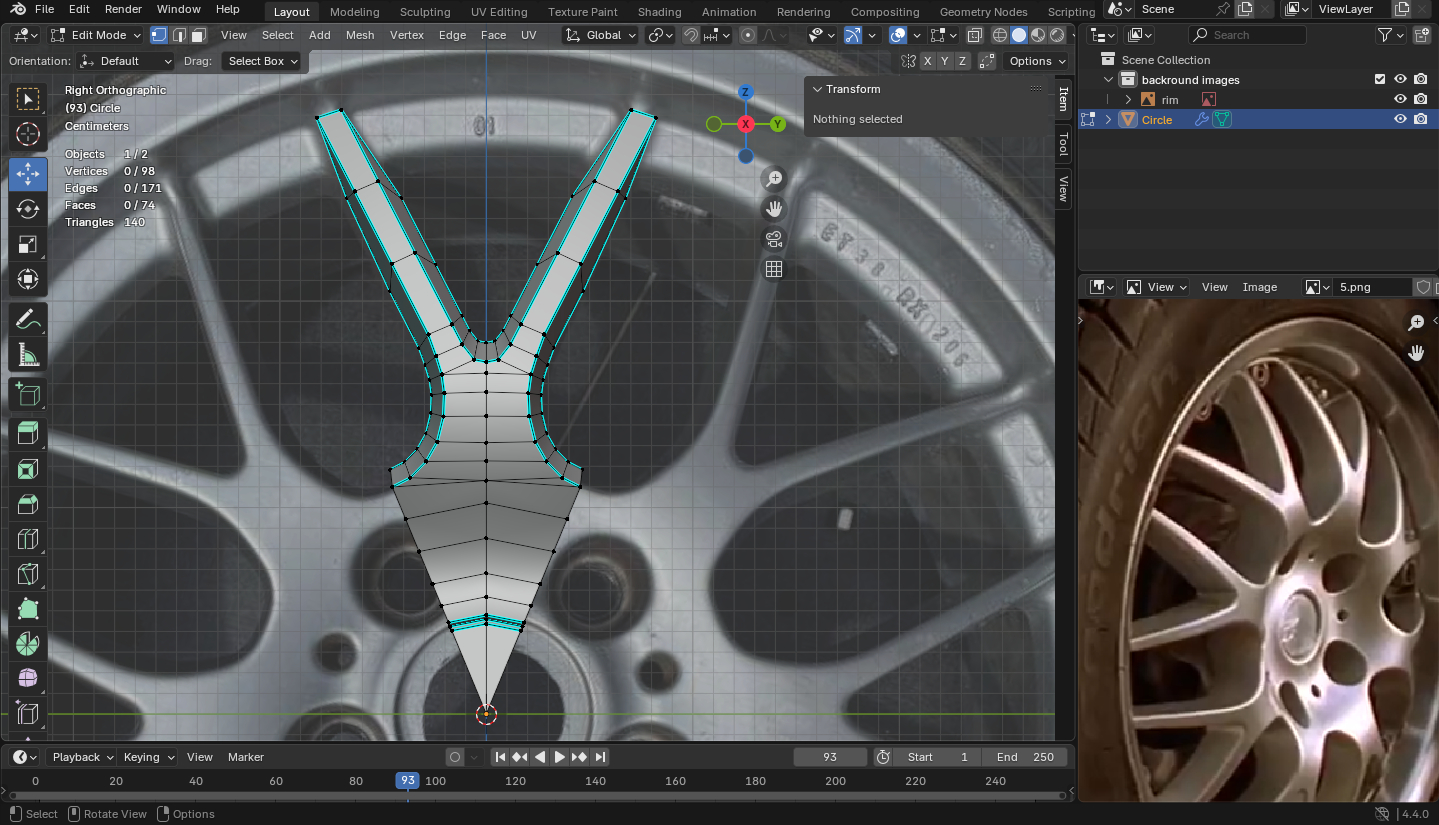Image resolution: width=1439 pixels, height=825 pixels.
Task: Select the Knife tool
Action: tap(28, 574)
